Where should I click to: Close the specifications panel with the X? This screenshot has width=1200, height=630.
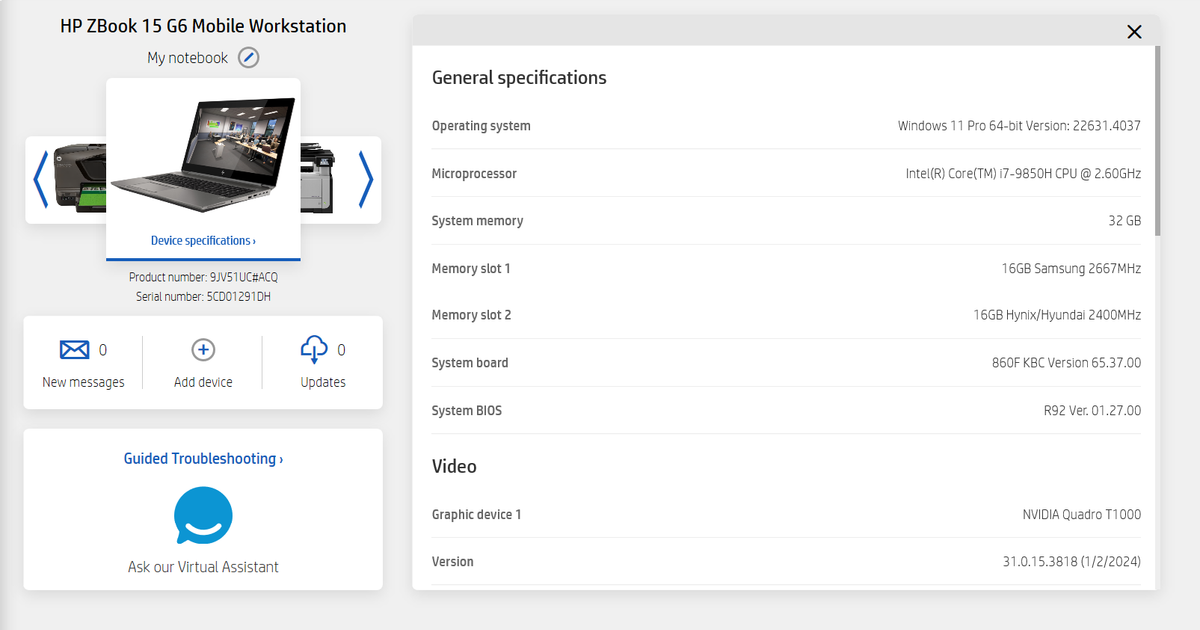click(1134, 32)
